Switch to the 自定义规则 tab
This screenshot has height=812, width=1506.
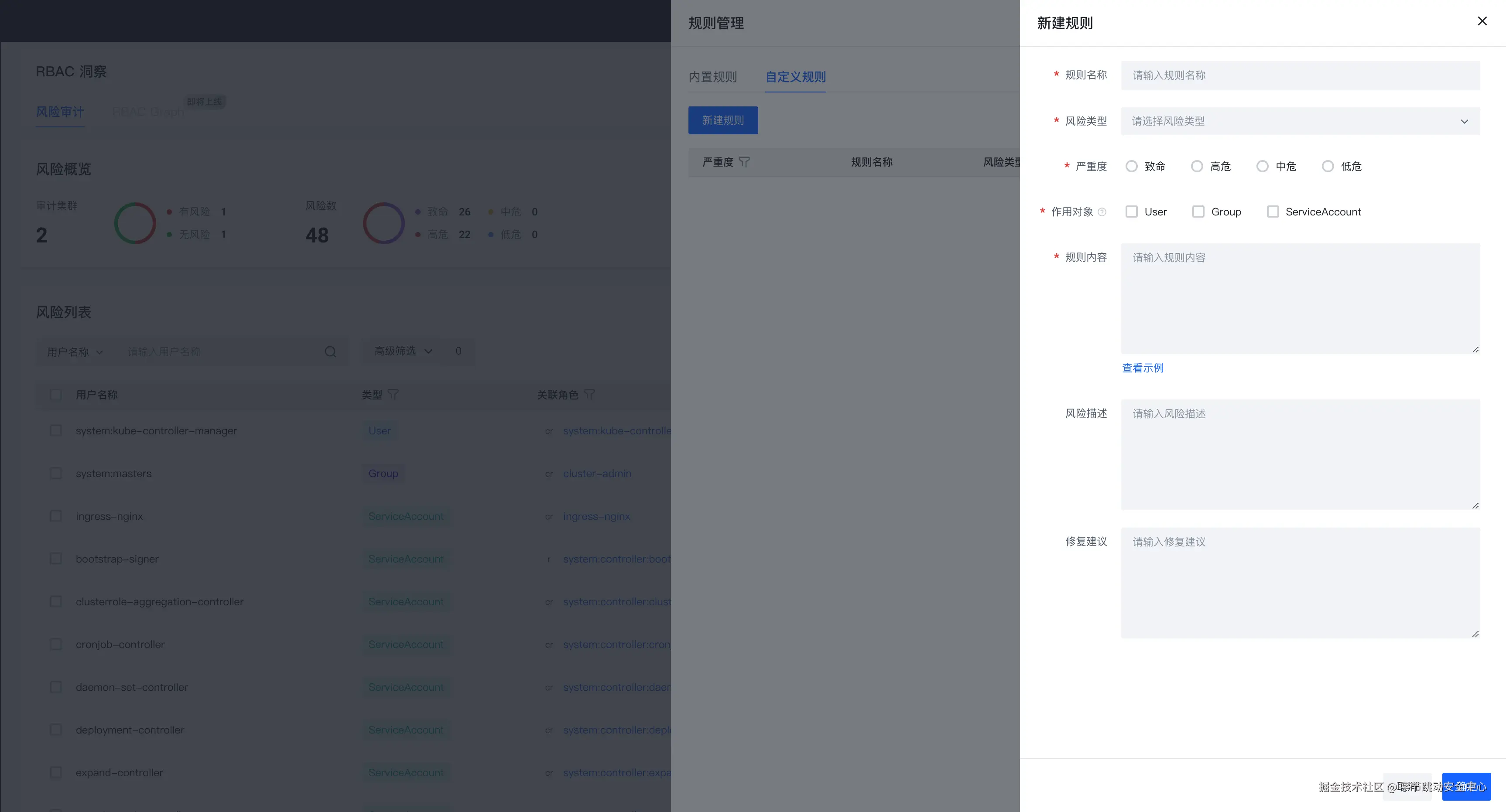tap(795, 77)
